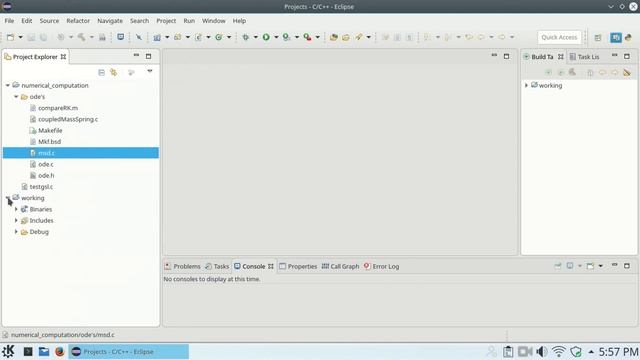Switch to the Call Graph tab
Screen dimensions: 640x360
pyautogui.click(x=340, y=266)
